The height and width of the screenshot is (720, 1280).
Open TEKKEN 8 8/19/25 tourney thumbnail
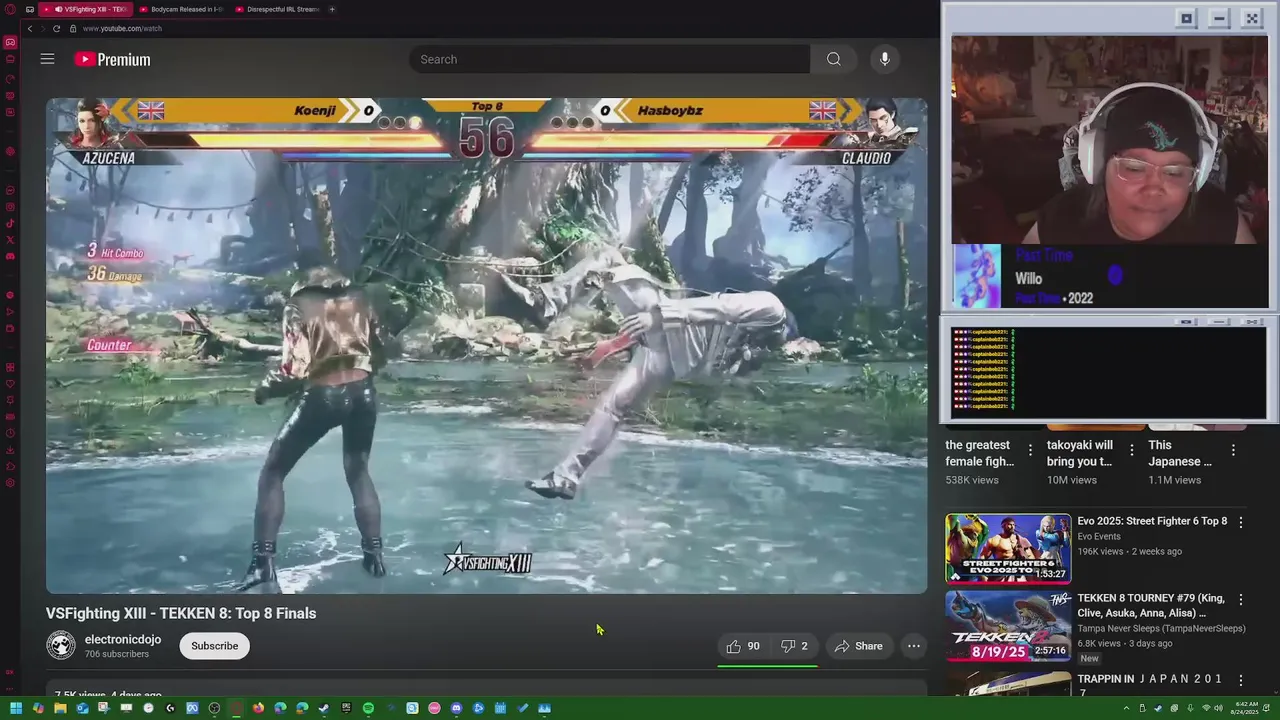click(x=1008, y=627)
